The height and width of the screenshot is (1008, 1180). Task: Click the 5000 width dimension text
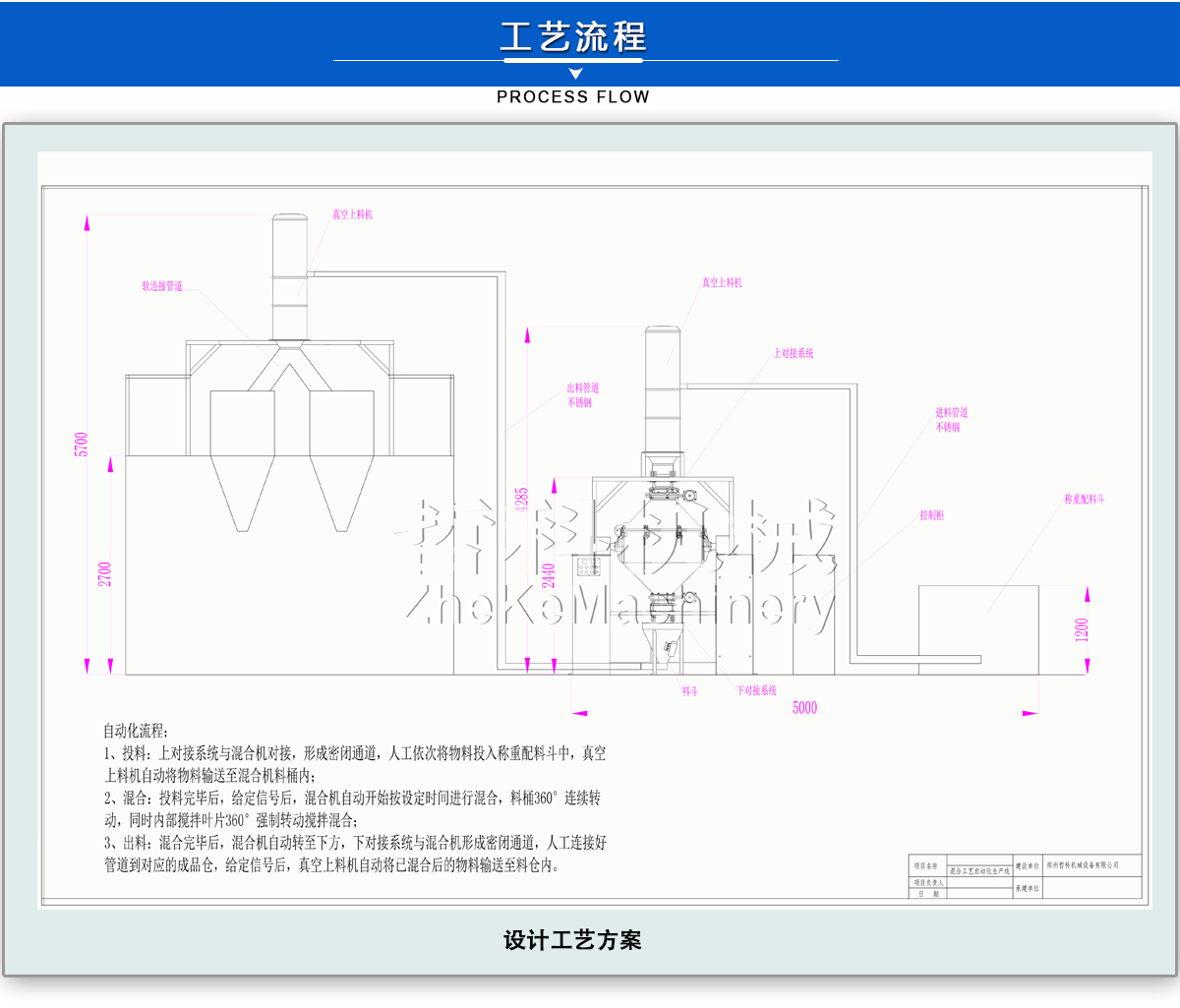click(804, 707)
